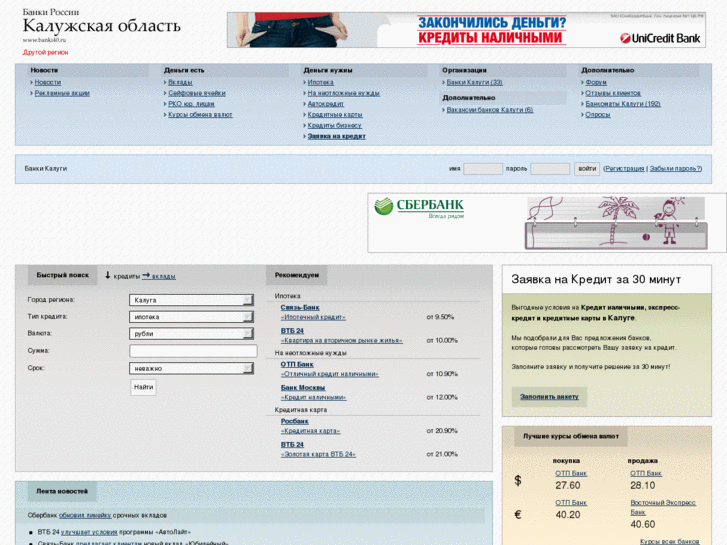Open Новости in the navigation menu

[48, 82]
